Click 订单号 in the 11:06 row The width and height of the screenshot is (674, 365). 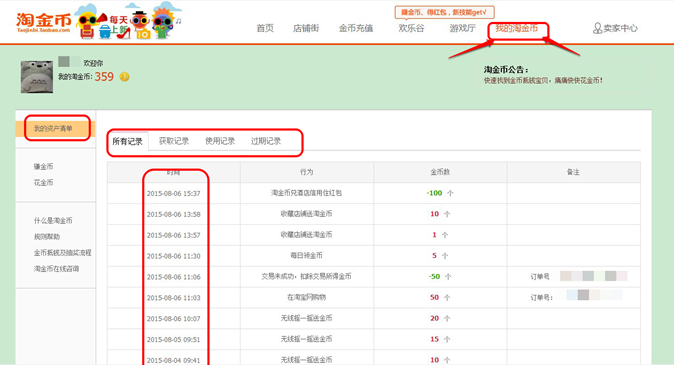click(x=540, y=276)
